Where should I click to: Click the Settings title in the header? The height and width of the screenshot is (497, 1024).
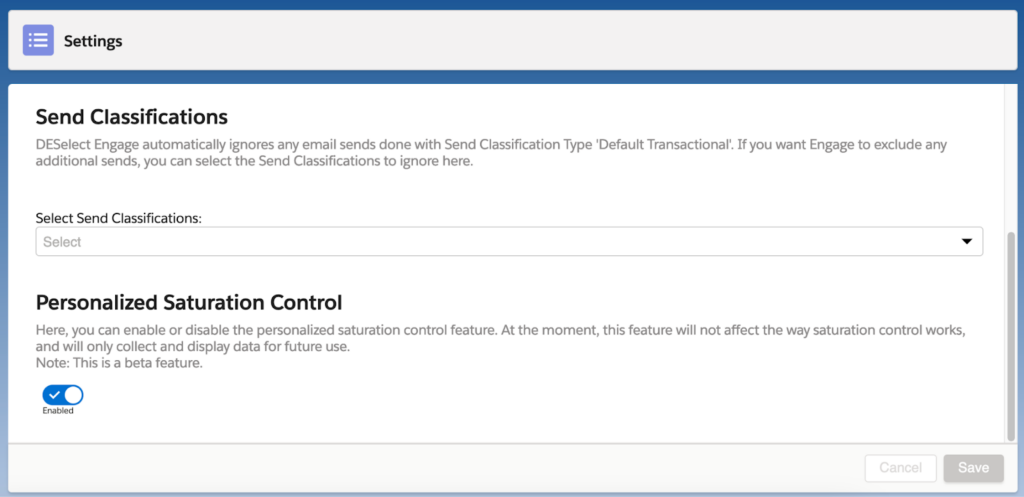(x=93, y=41)
